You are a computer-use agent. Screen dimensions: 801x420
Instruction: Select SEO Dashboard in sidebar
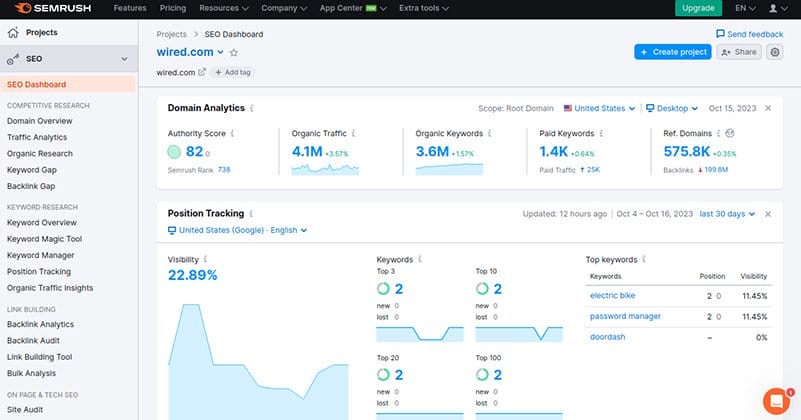68,84
